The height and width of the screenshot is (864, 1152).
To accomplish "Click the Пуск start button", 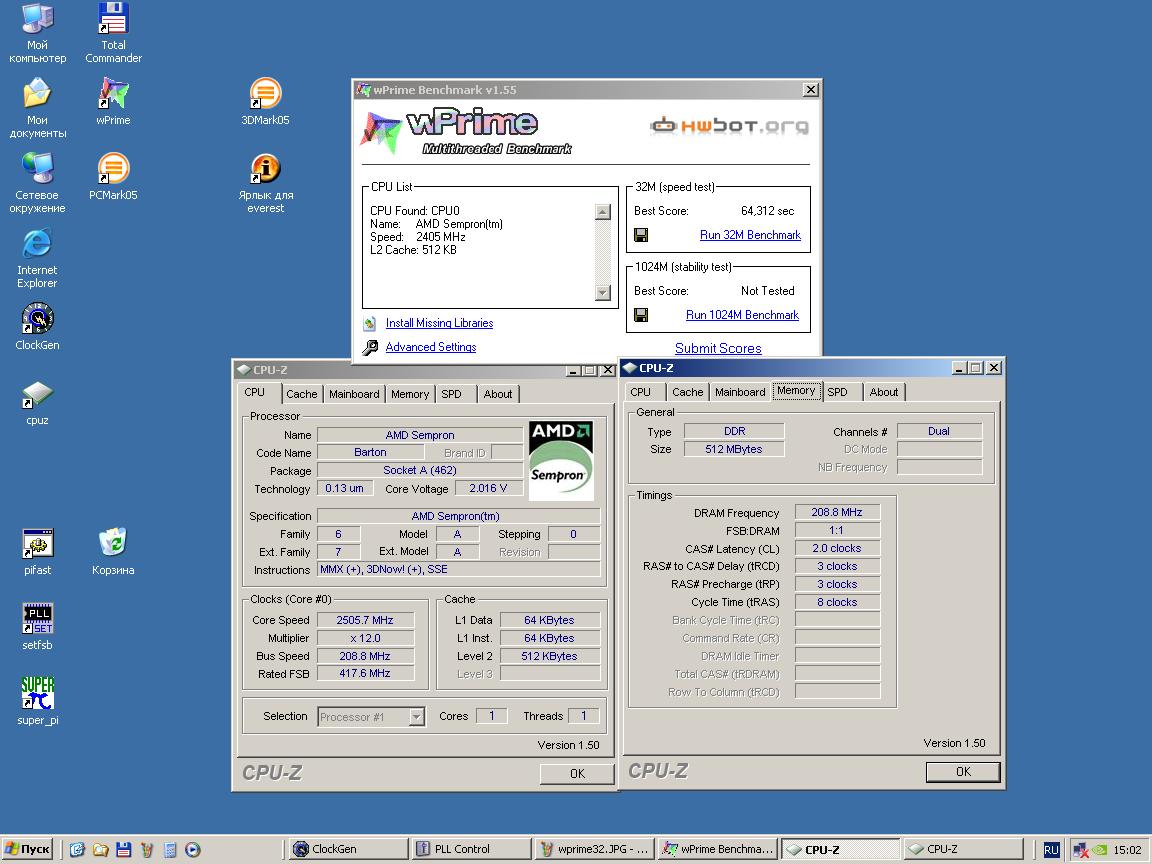I will coord(29,849).
